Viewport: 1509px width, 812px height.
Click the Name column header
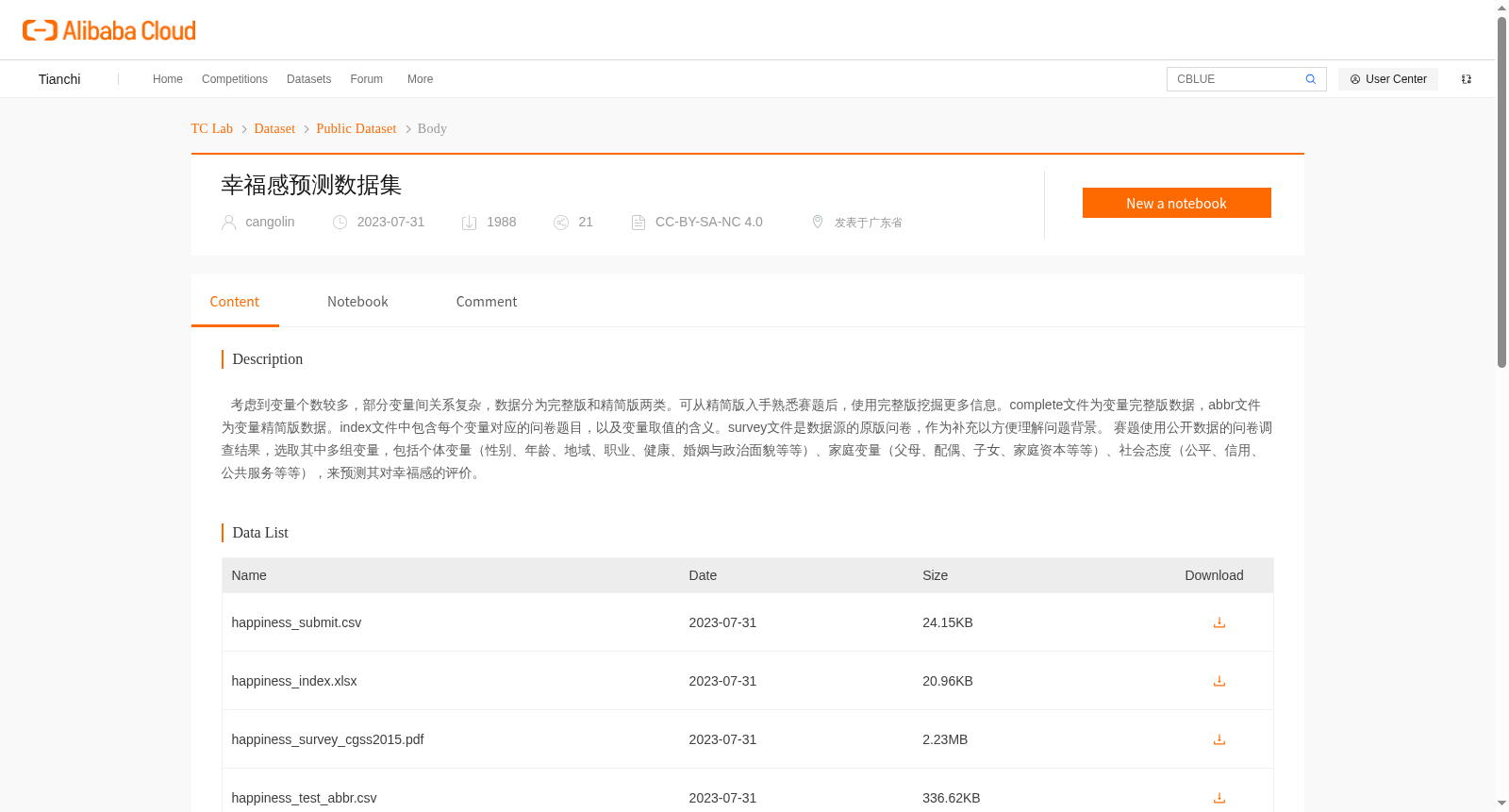tap(249, 575)
